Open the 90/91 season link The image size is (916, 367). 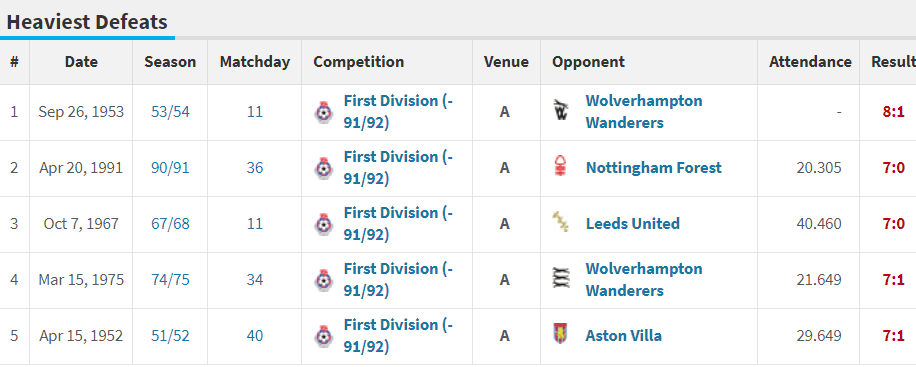coord(170,168)
